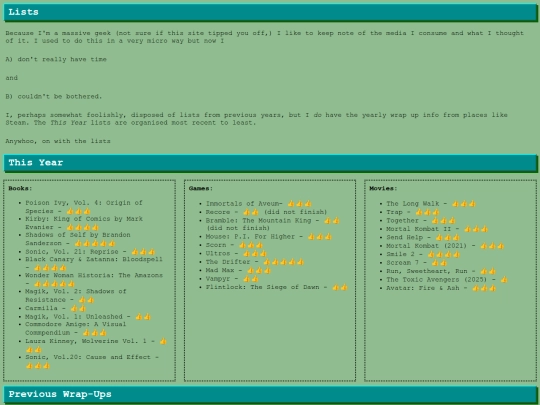
Task: Click the "B) couldn't be bothered." line
Action: click(54, 96)
